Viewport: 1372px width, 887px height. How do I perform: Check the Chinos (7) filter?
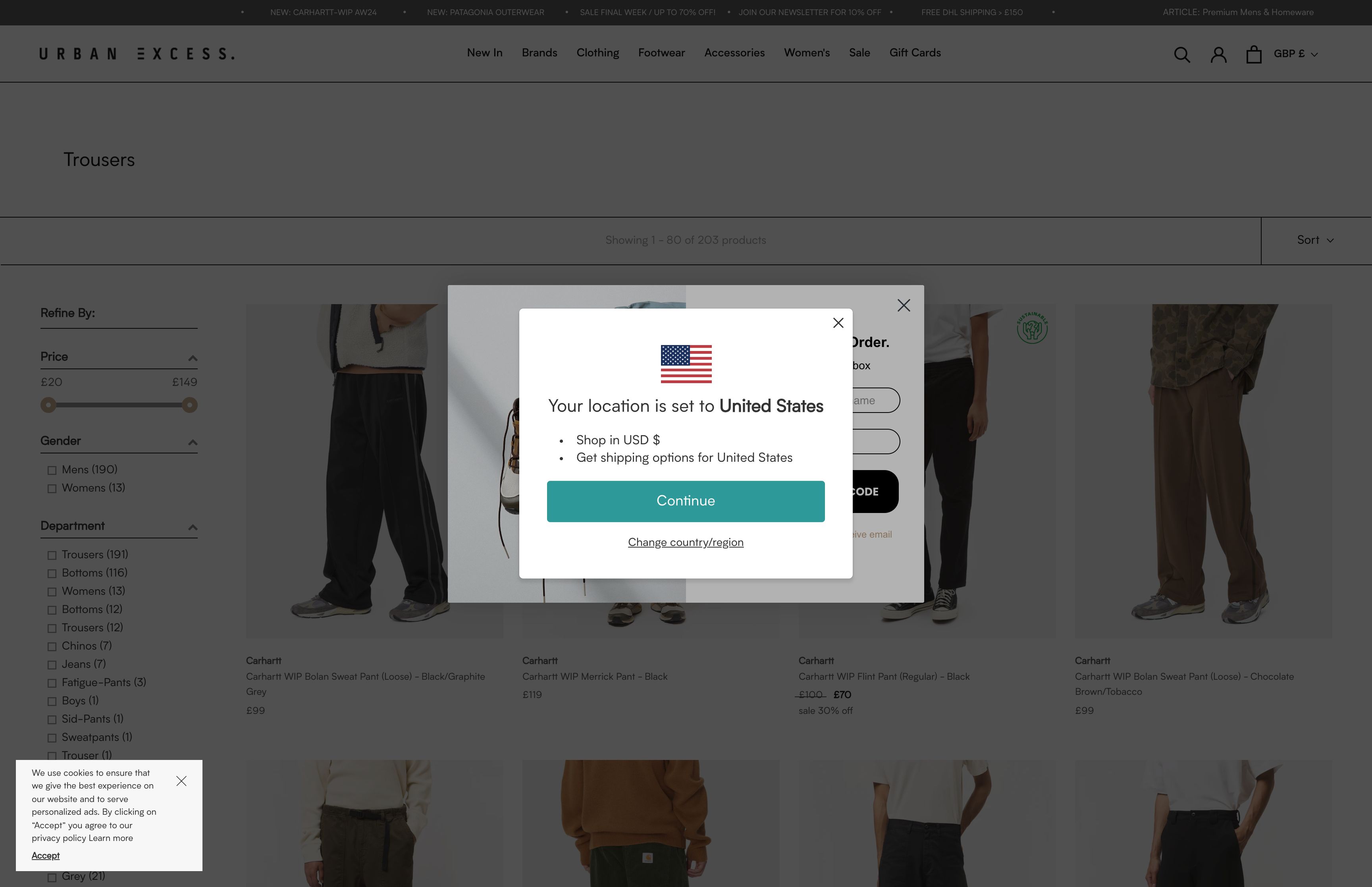click(52, 646)
